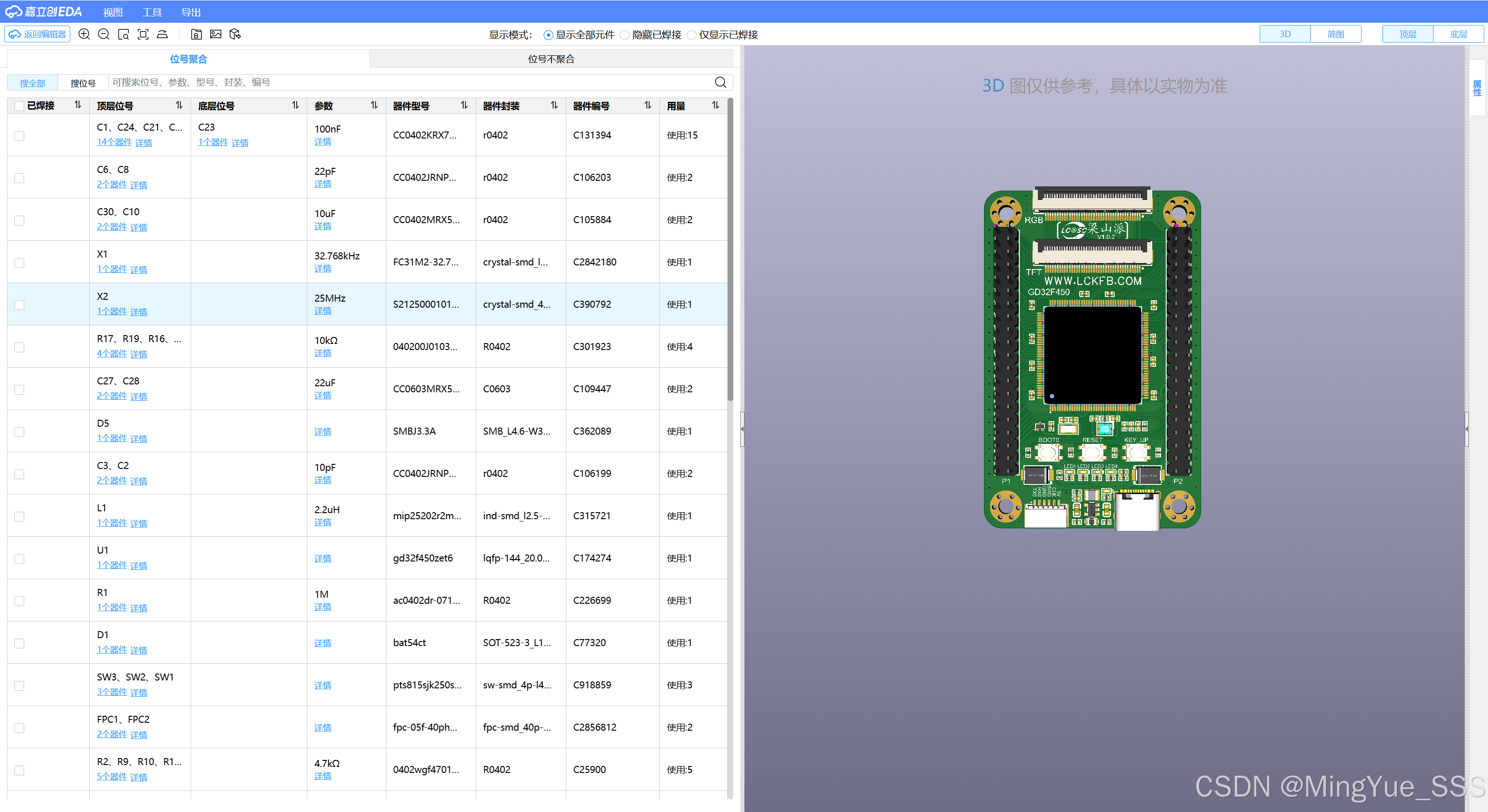1488x812 pixels.
Task: Sort by 用量 column arrows
Action: (x=715, y=105)
